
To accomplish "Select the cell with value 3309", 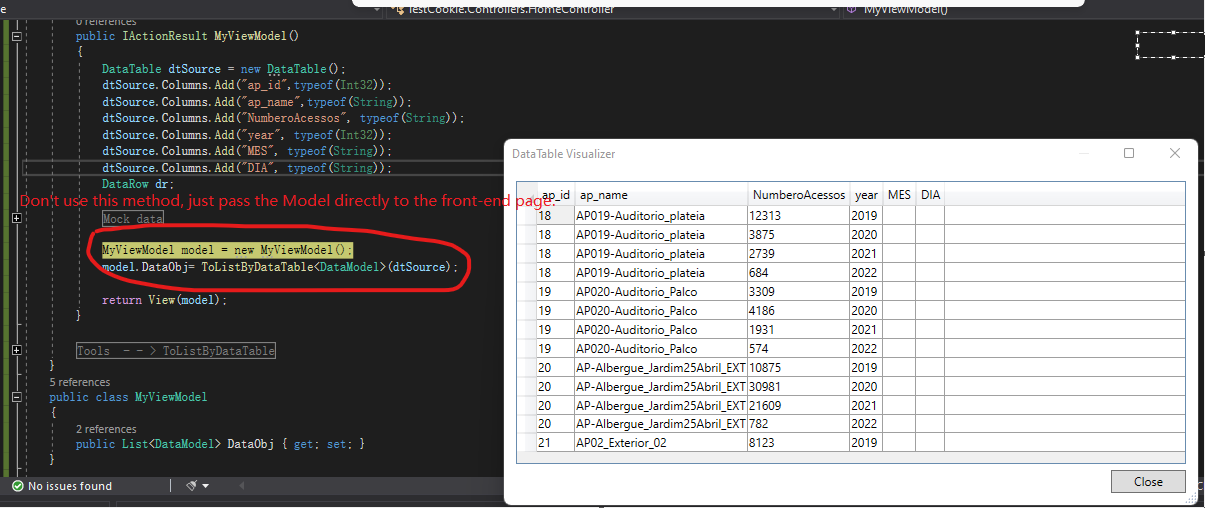I will tap(799, 291).
